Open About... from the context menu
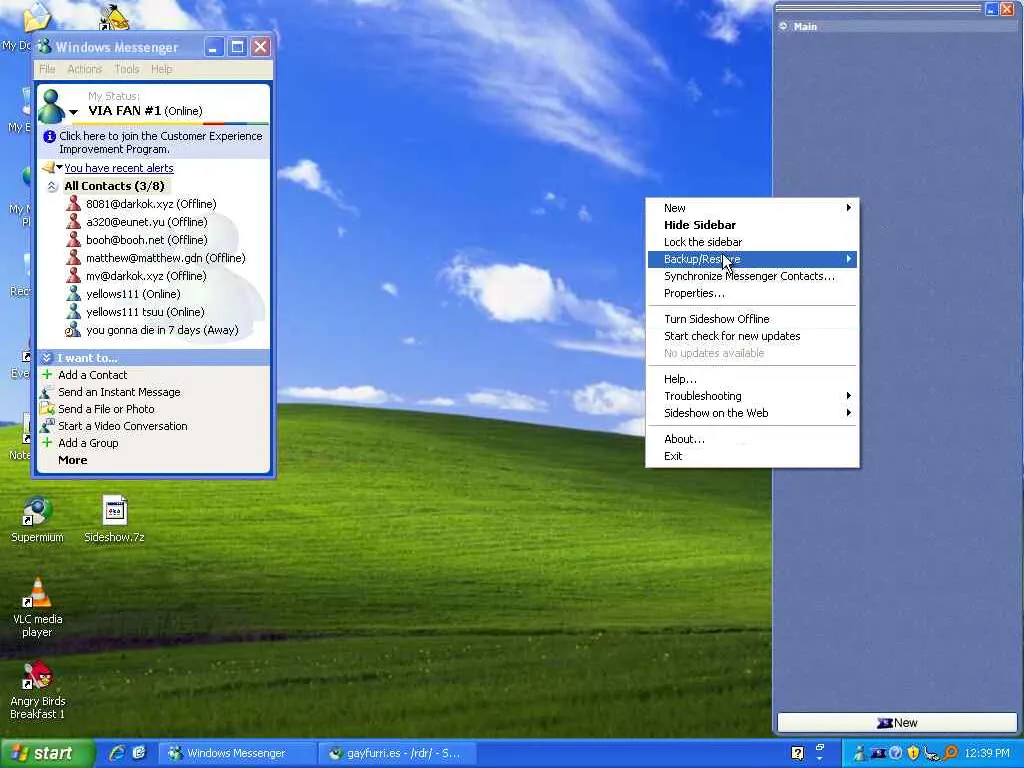The height and width of the screenshot is (768, 1024). 752,439
